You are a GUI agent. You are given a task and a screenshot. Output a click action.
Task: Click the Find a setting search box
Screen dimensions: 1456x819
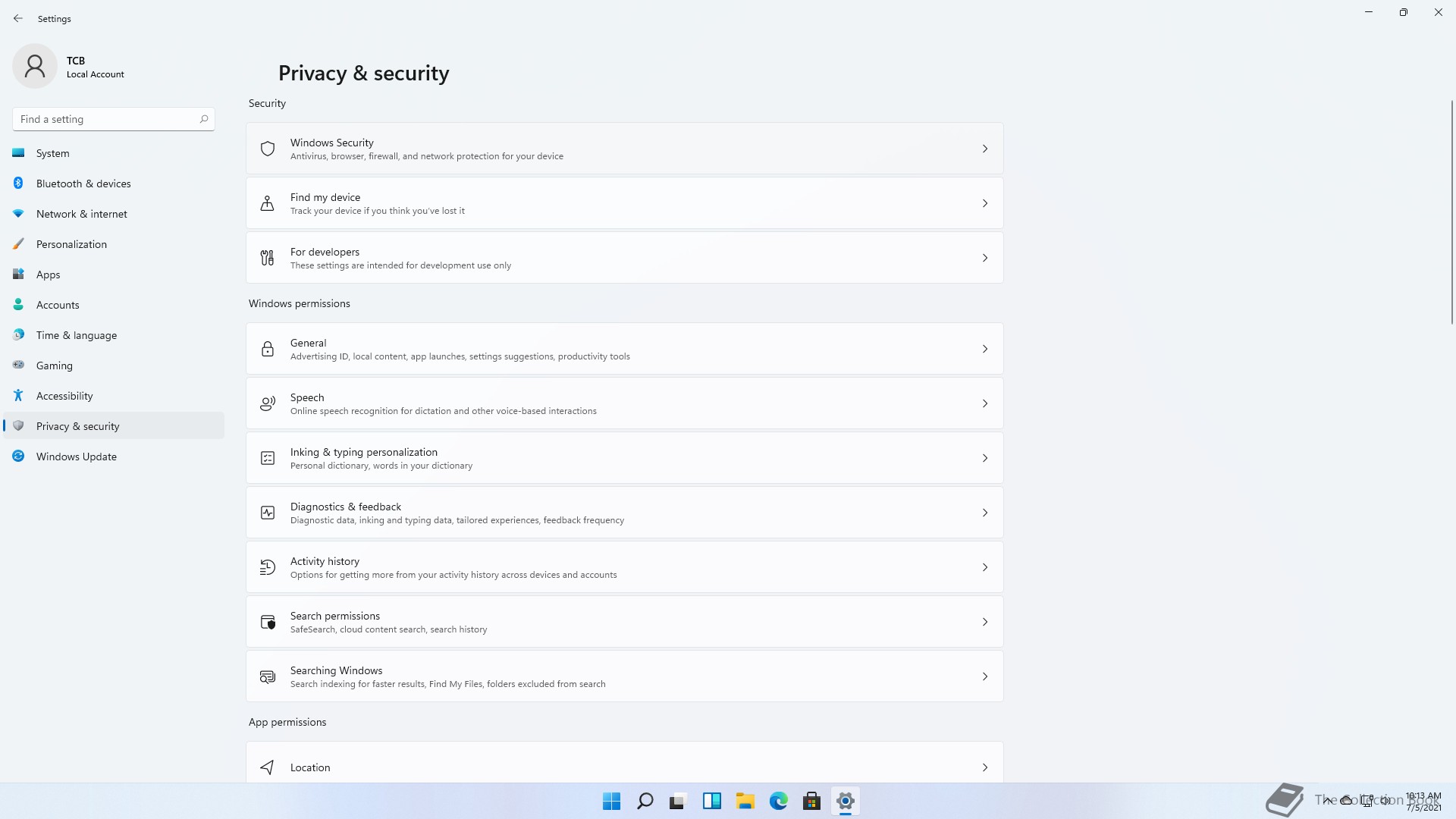[x=114, y=119]
